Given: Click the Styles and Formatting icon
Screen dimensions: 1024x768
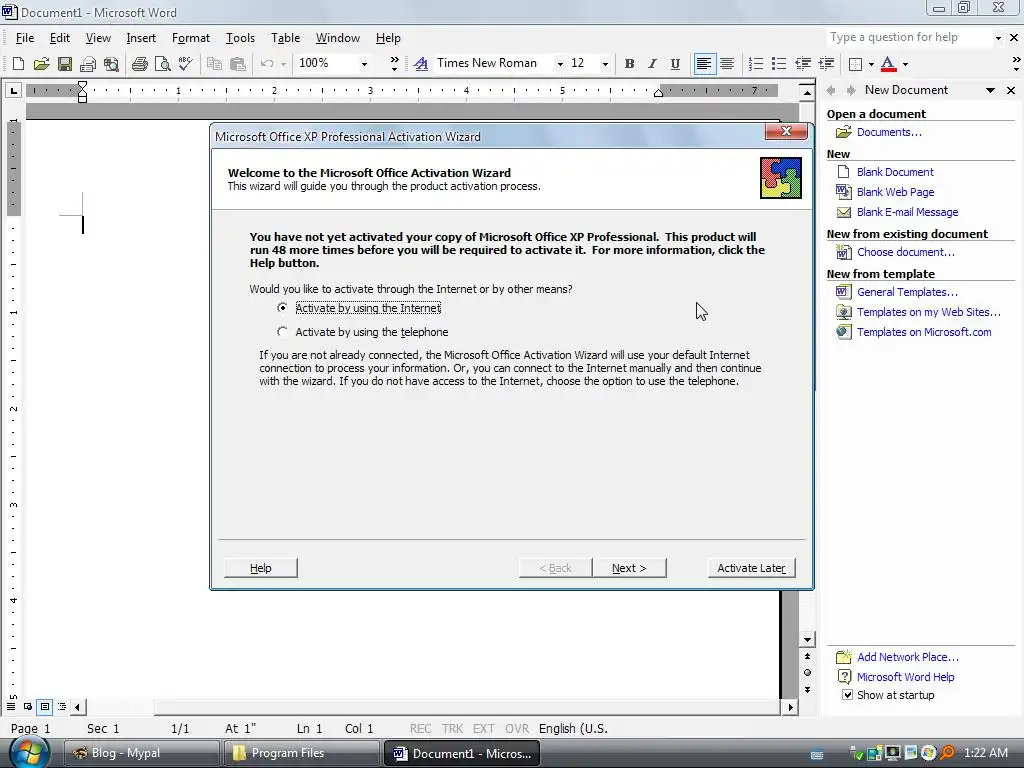Looking at the screenshot, I should [421, 63].
